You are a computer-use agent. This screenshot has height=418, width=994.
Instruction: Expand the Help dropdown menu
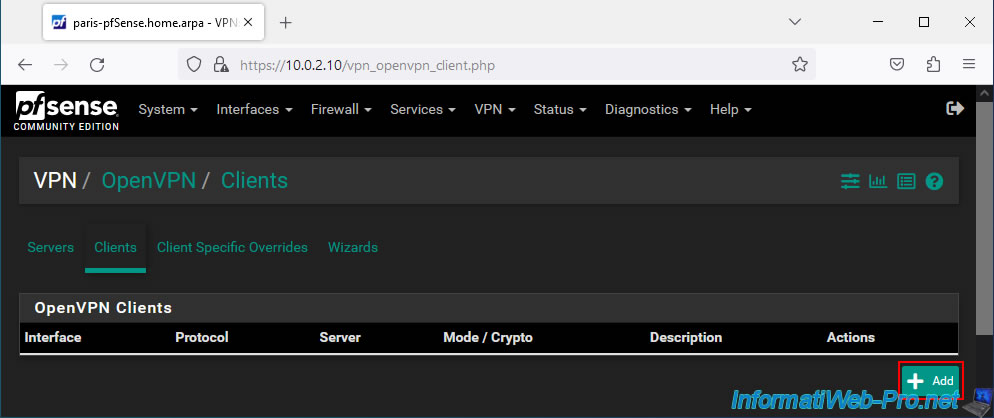click(x=731, y=109)
